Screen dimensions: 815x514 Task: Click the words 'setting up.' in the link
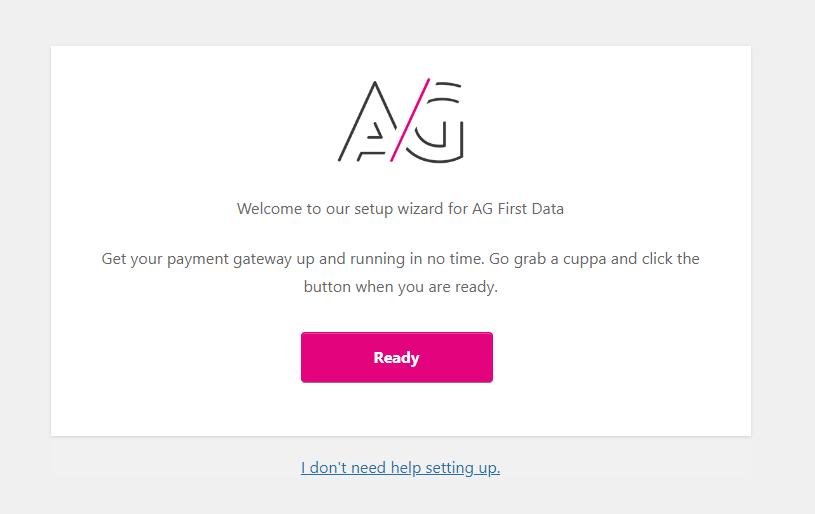(463, 468)
